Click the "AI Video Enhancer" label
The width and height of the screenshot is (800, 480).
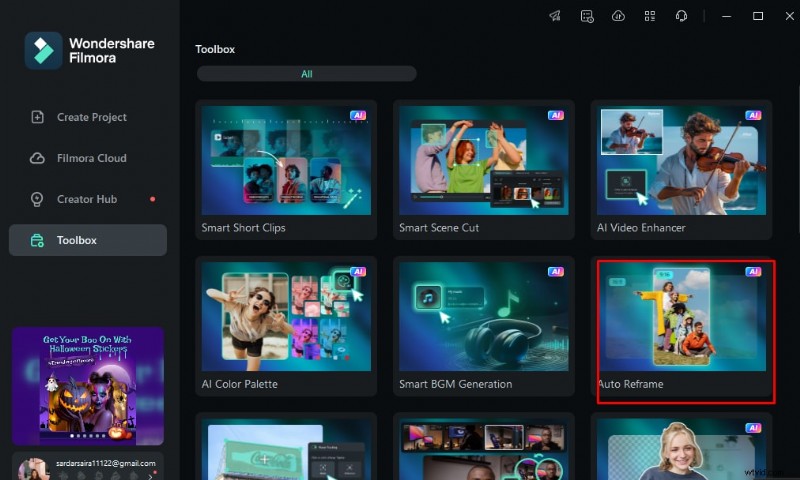point(641,228)
